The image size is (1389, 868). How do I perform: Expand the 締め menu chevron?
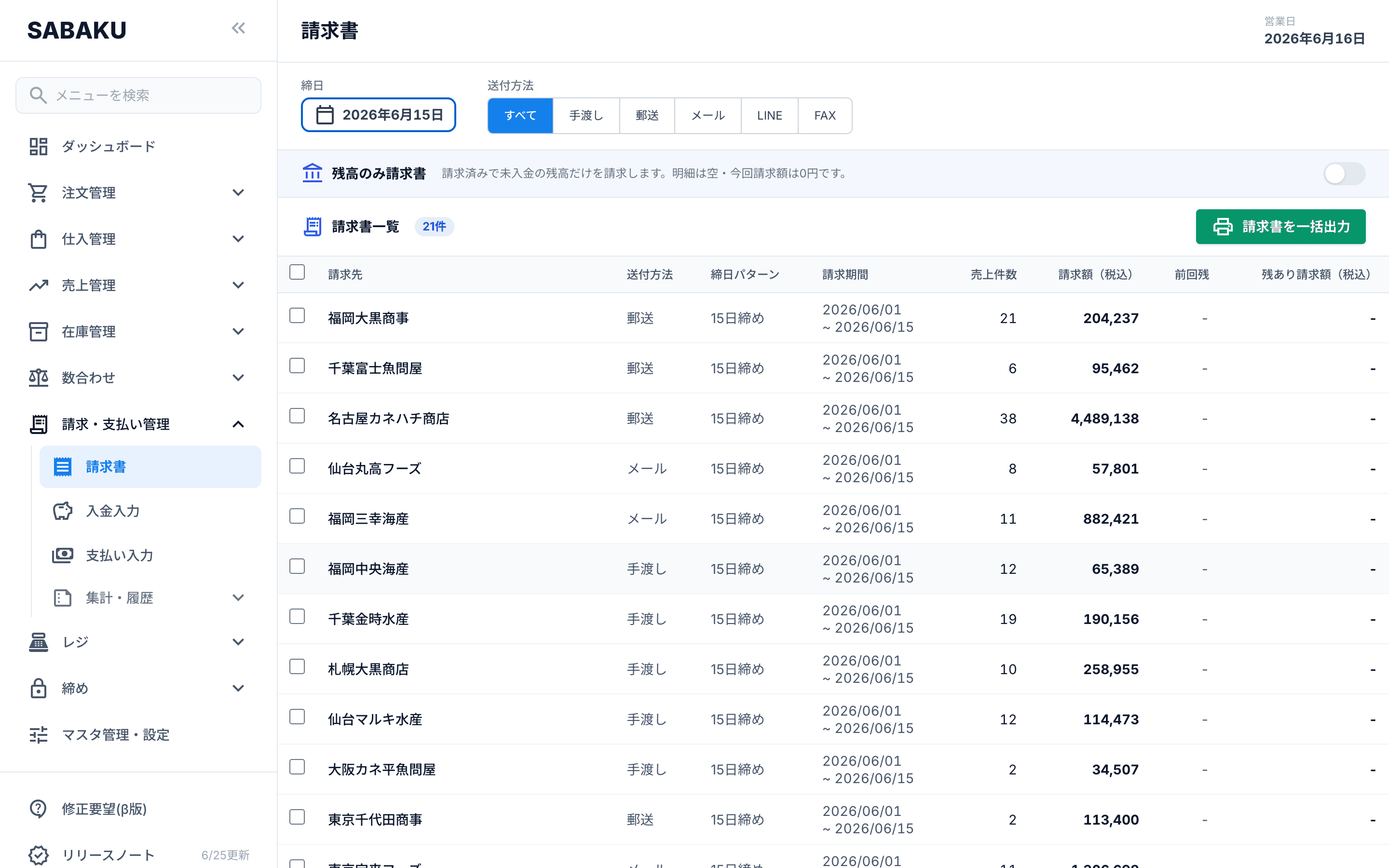coord(238,688)
